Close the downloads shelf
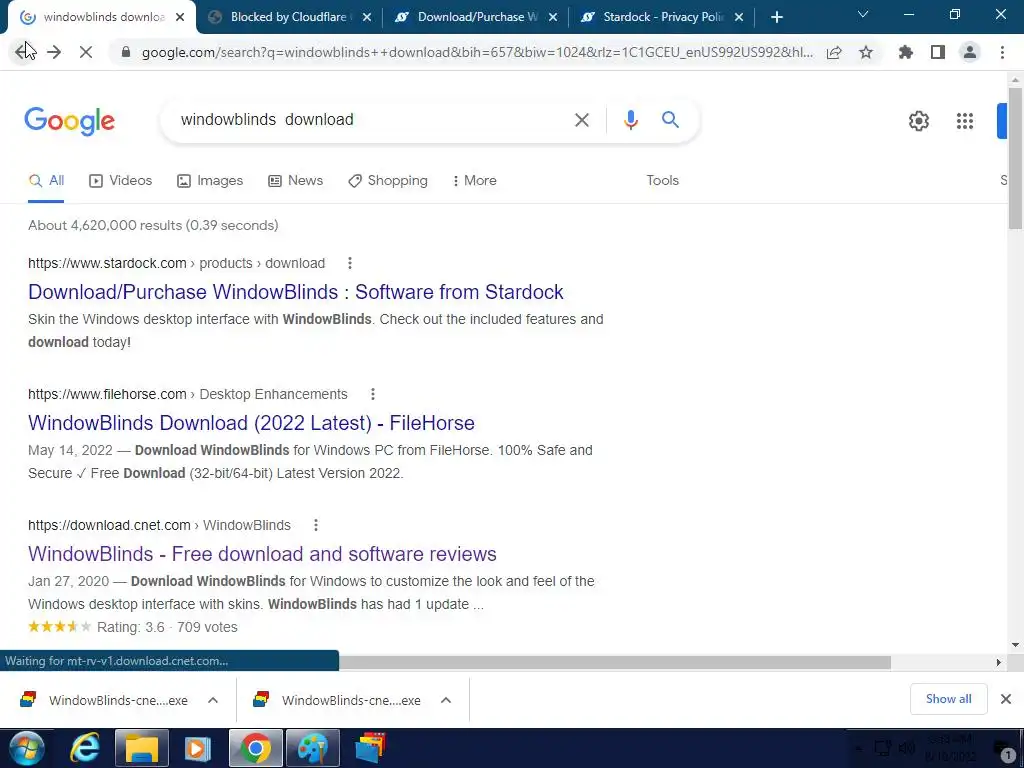Screen dimensions: 1024x768 coord(1006,699)
